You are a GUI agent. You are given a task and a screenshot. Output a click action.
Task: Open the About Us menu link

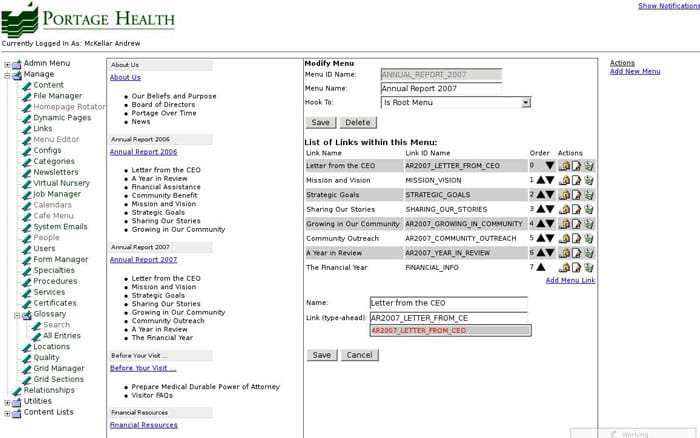[x=125, y=77]
